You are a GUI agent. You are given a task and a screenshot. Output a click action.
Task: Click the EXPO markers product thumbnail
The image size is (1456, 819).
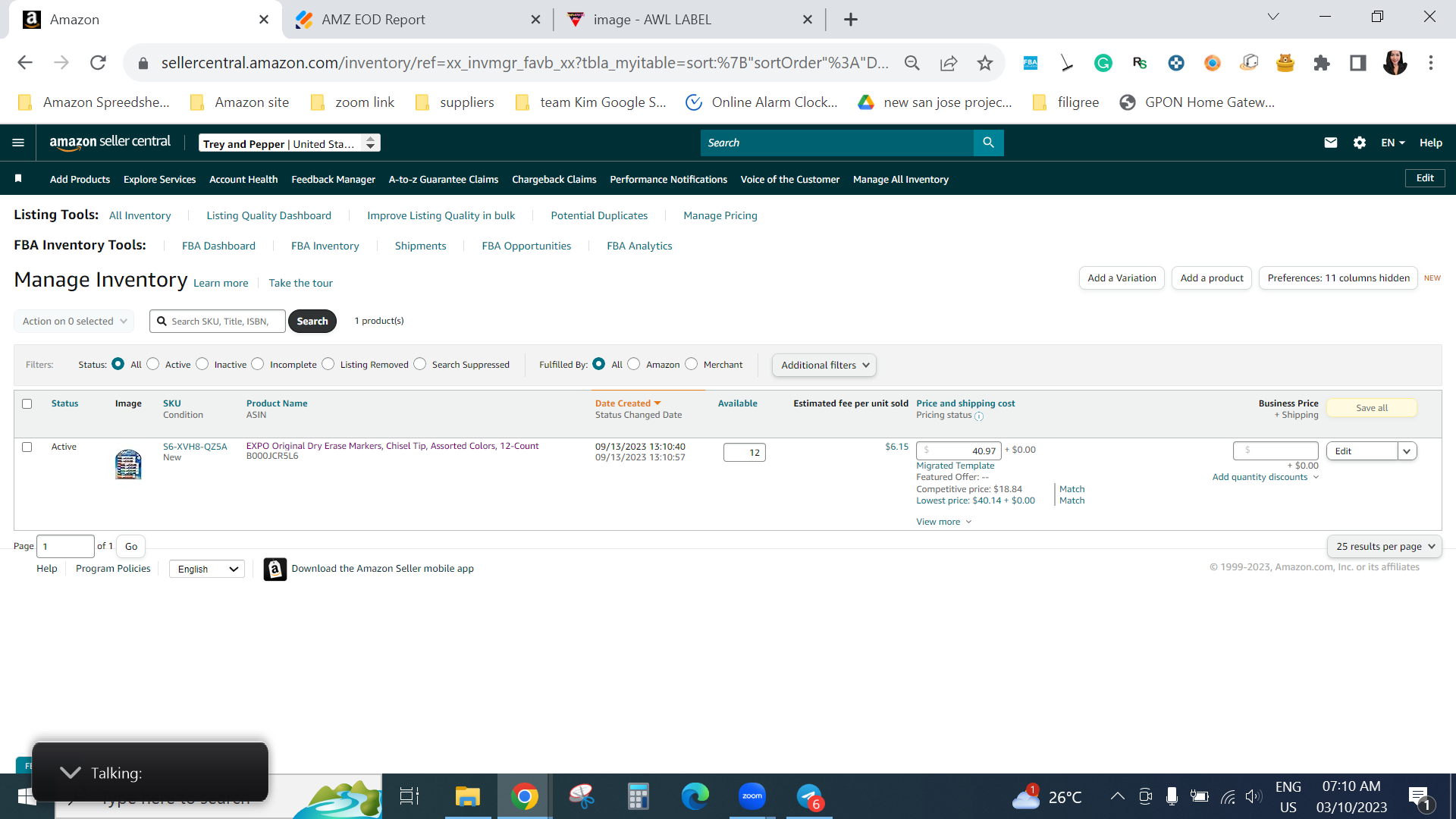[128, 464]
